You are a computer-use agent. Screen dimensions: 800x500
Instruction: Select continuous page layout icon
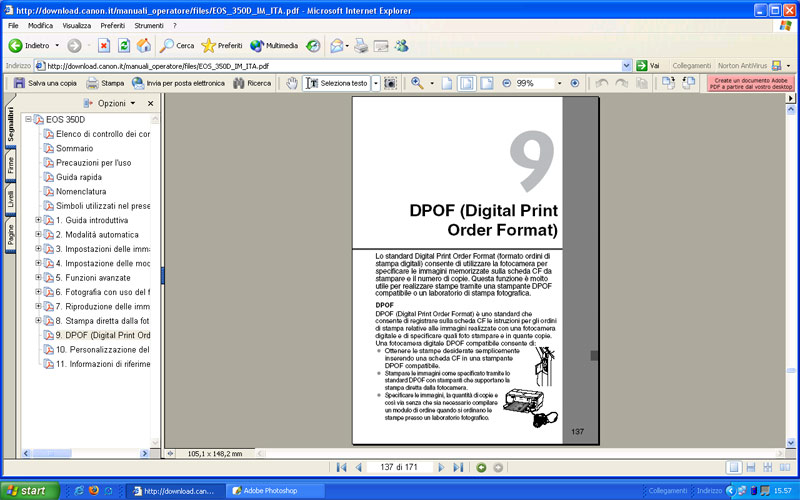[x=751, y=467]
